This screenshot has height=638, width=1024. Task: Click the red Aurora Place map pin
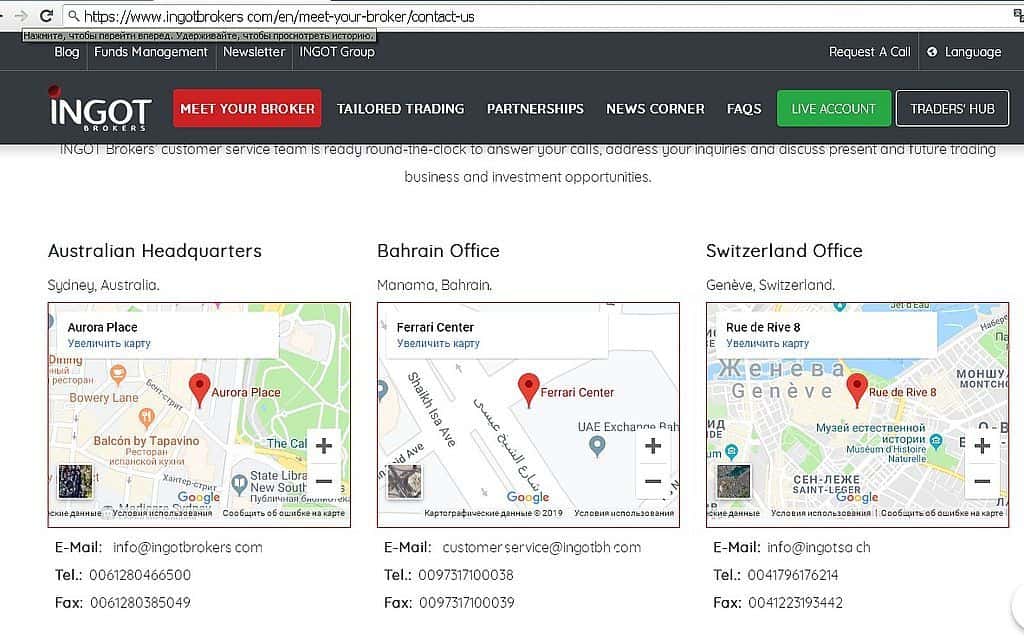pos(200,388)
